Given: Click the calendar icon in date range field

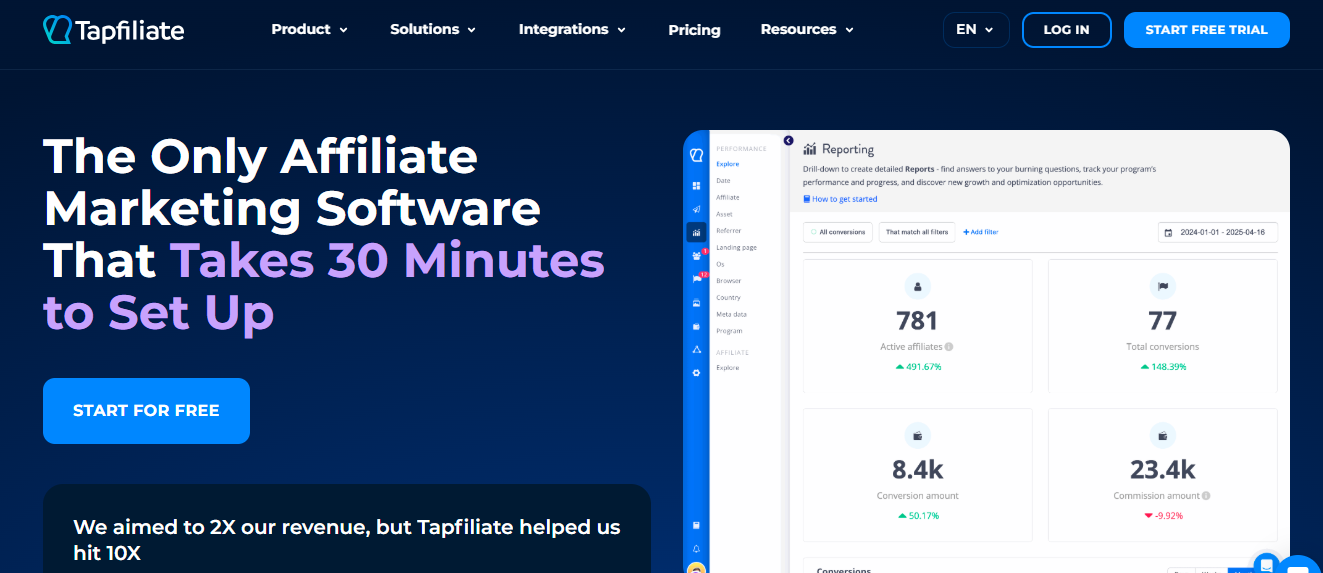Looking at the screenshot, I should tap(1168, 232).
